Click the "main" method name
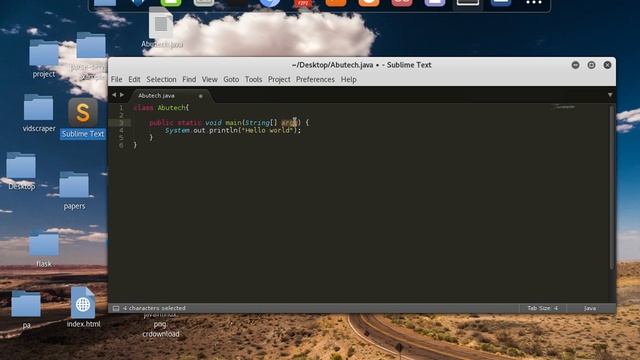The width and height of the screenshot is (640, 360). coord(233,122)
